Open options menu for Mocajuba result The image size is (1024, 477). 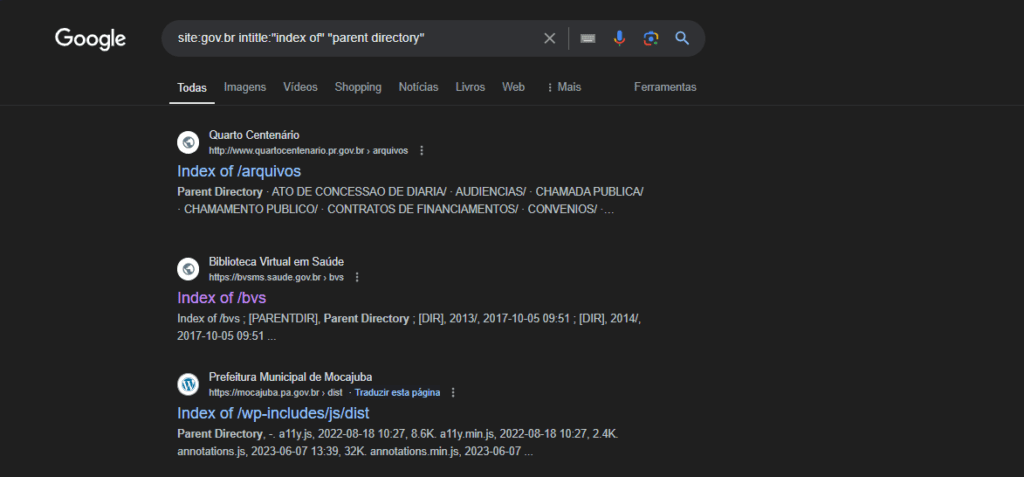pos(453,393)
